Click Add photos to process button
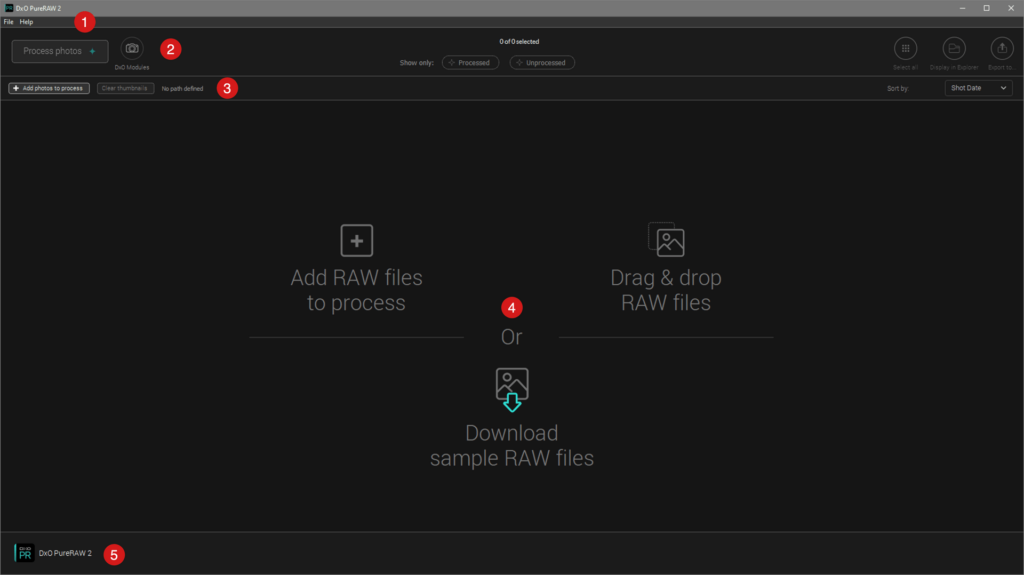 click(49, 88)
